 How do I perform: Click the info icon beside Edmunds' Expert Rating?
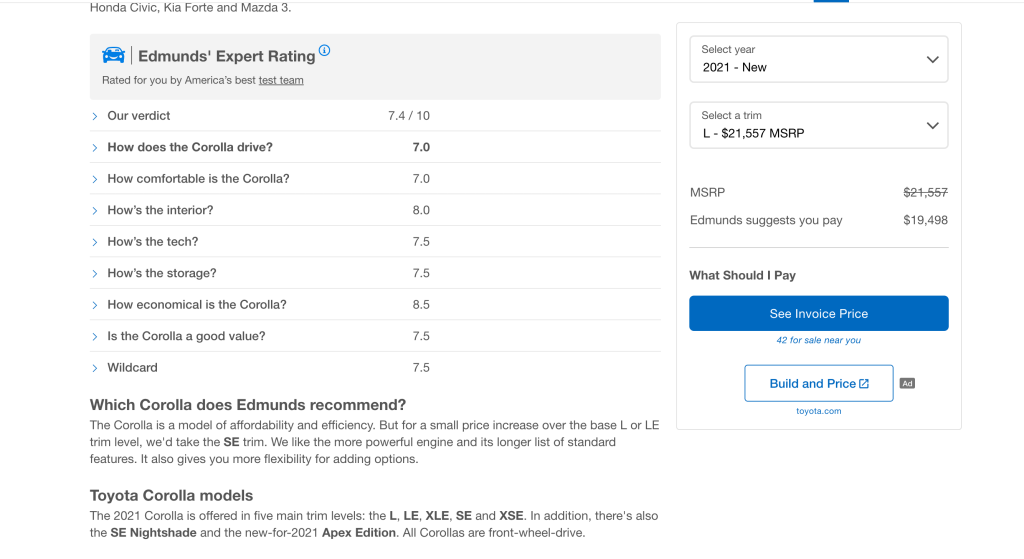(324, 51)
